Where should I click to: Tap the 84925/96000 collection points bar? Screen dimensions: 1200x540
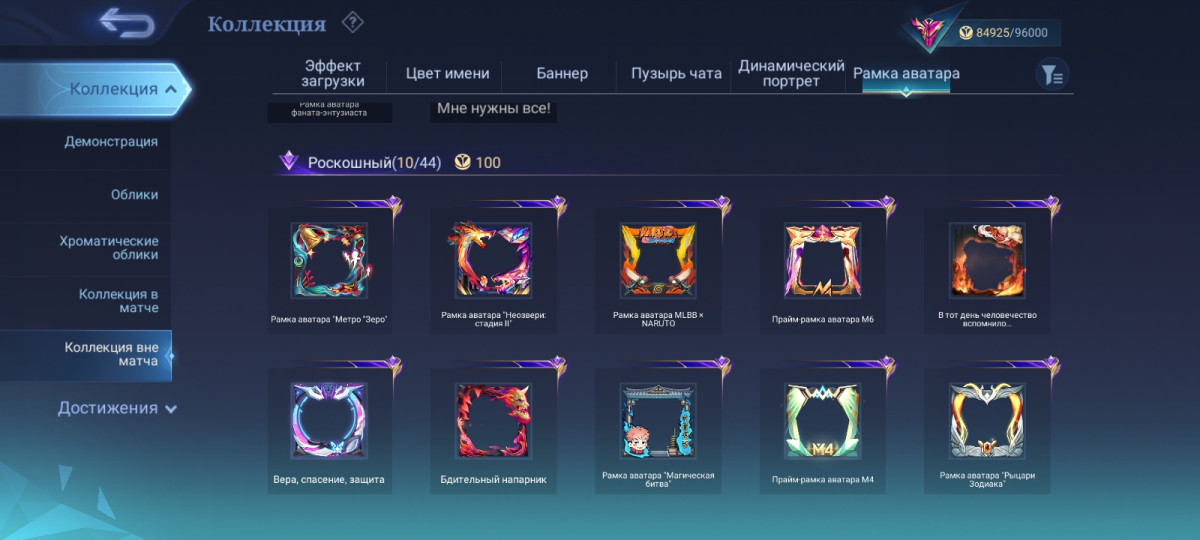(1004, 32)
